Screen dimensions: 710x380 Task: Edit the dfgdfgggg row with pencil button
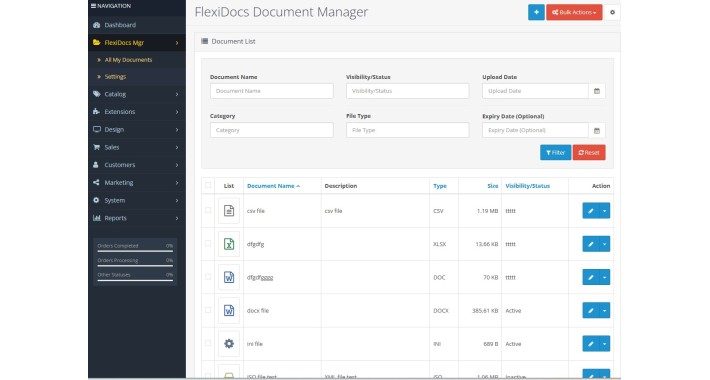tap(590, 277)
